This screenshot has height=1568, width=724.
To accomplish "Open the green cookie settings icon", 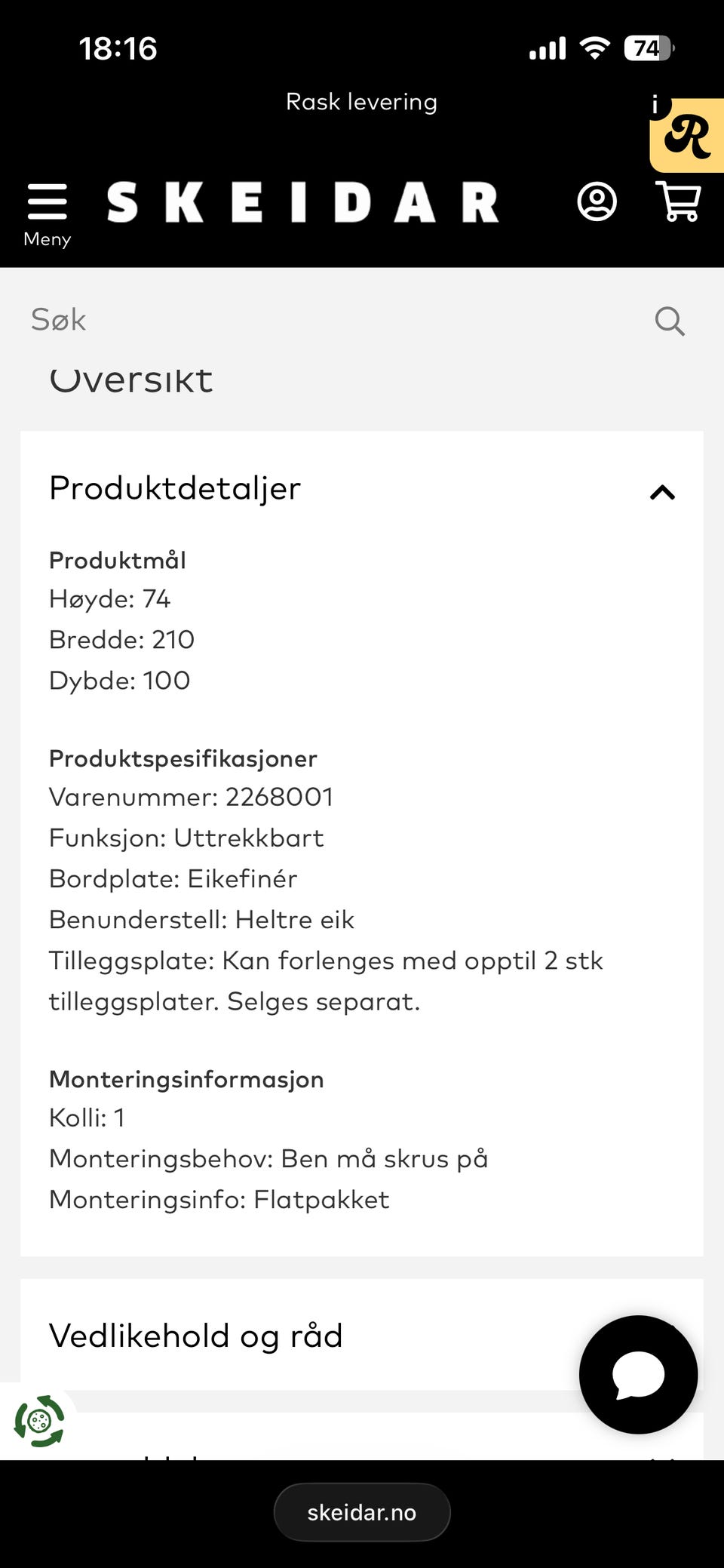I will coord(39,1421).
